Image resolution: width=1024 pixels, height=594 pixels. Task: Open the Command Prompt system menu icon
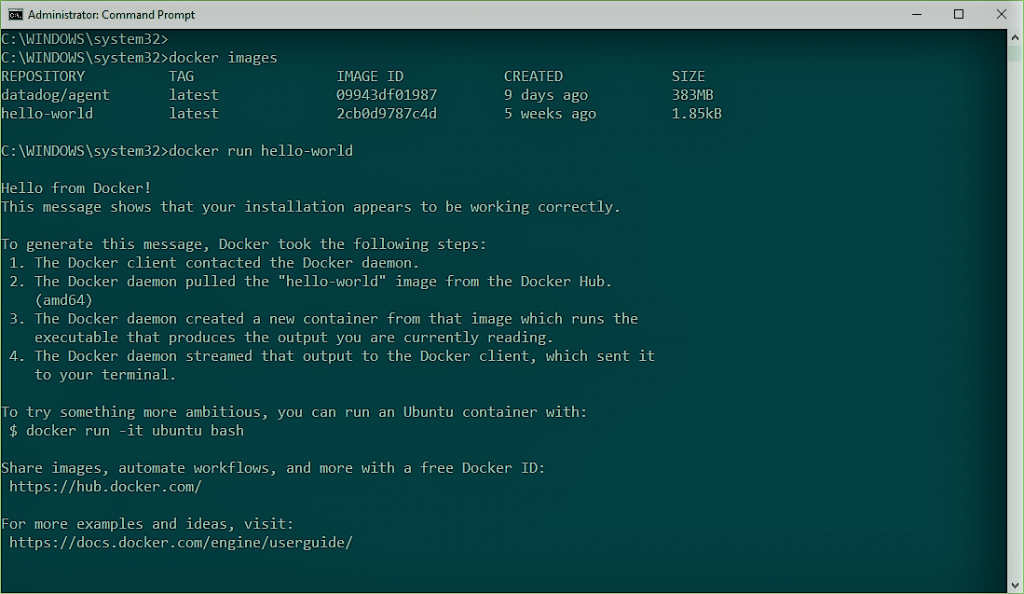15,14
